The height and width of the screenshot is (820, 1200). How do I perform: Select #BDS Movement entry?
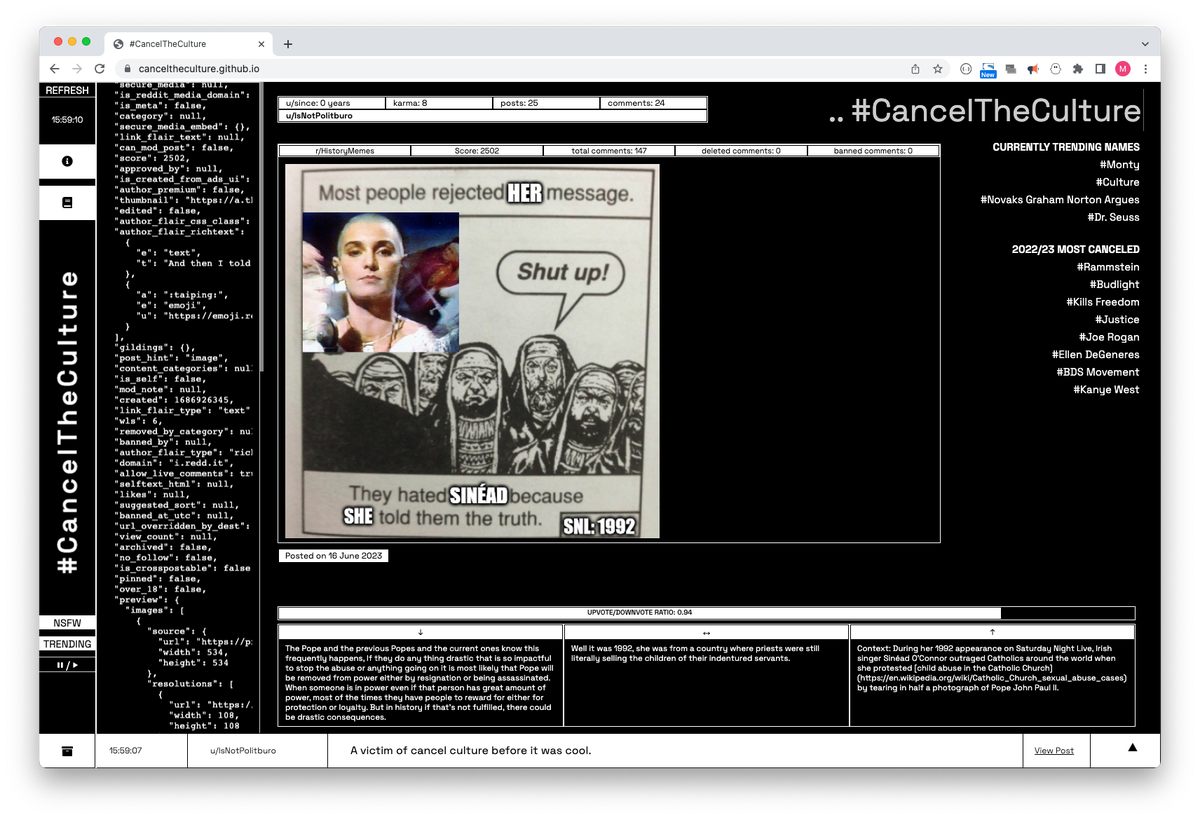tap(1098, 372)
